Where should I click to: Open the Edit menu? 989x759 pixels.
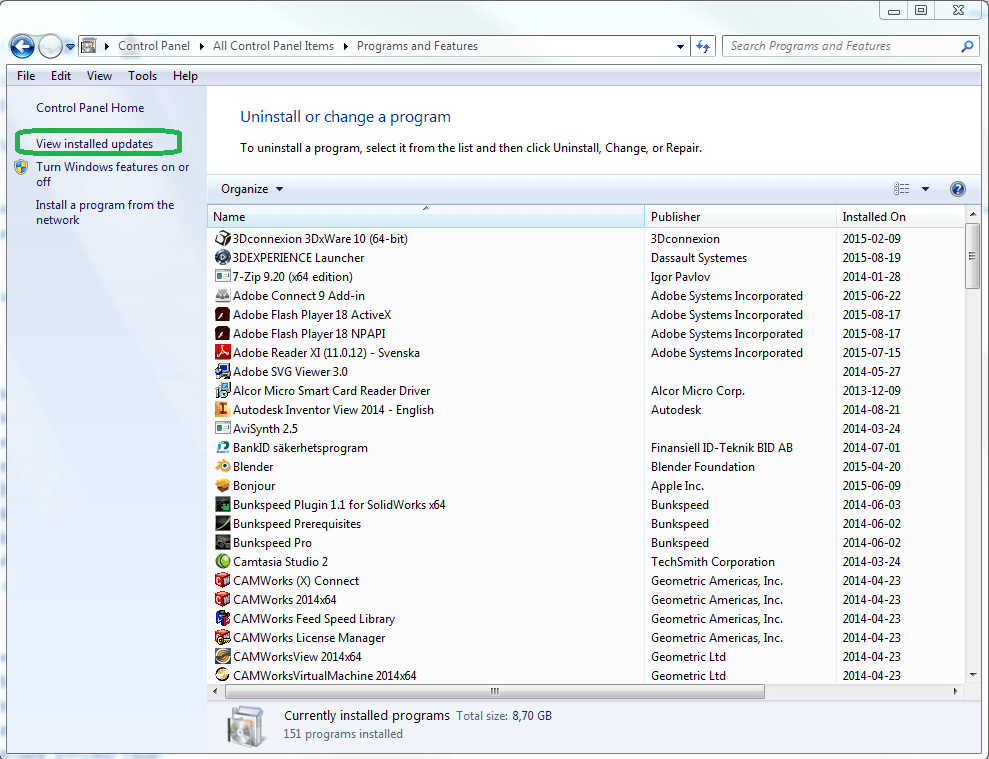pyautogui.click(x=61, y=76)
